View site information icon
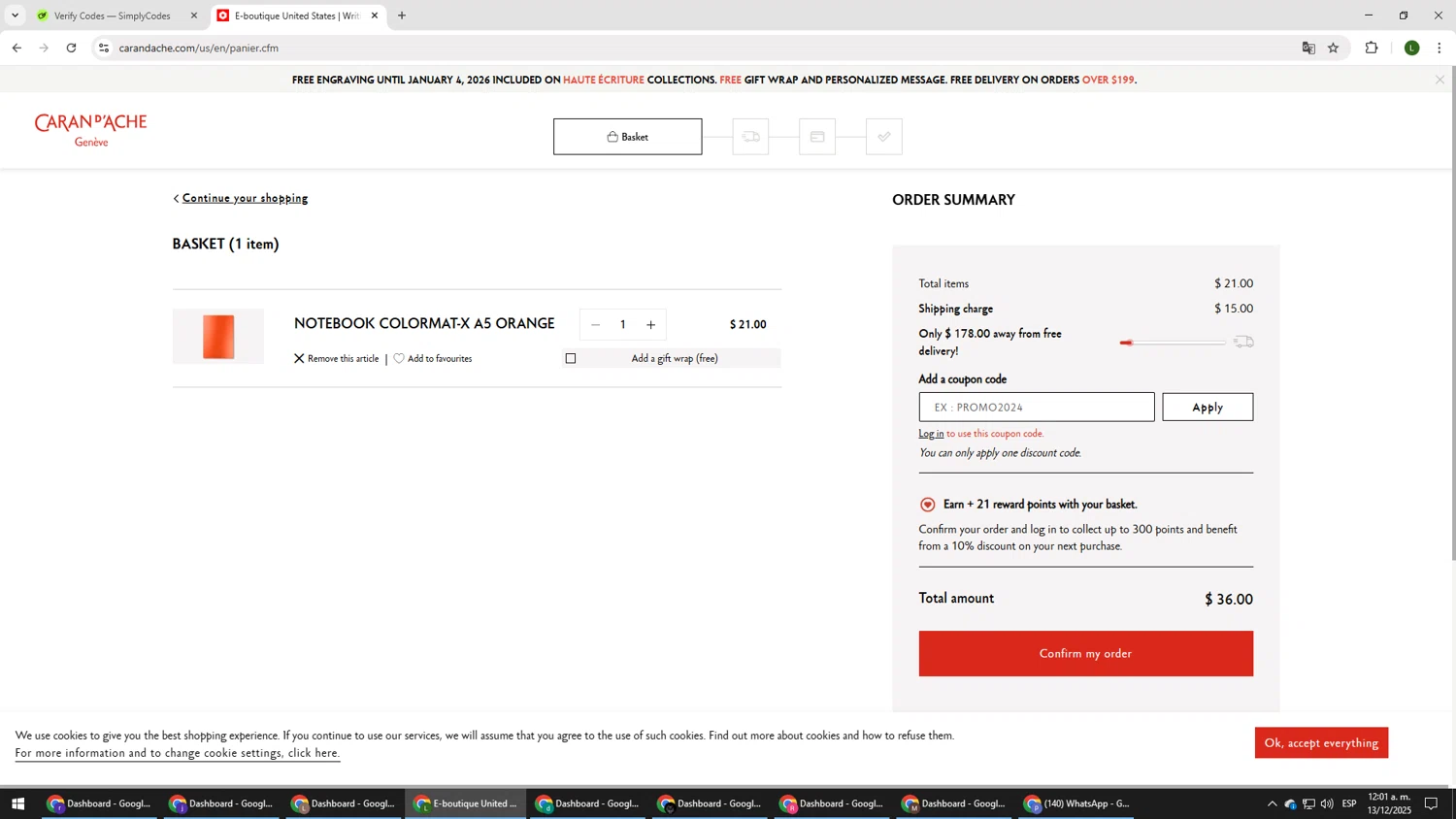Screen dimensions: 1456x819 click(x=104, y=48)
